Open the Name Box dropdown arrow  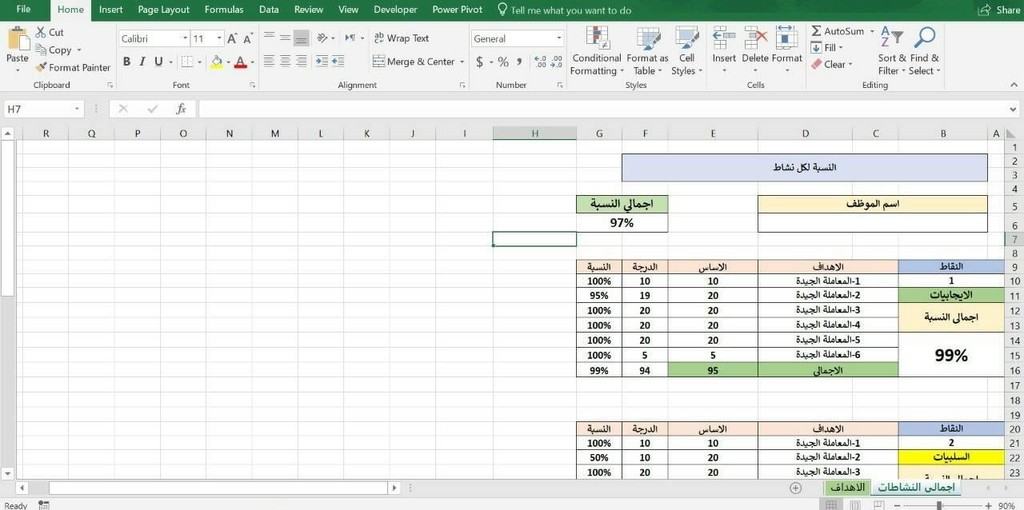[x=77, y=109]
